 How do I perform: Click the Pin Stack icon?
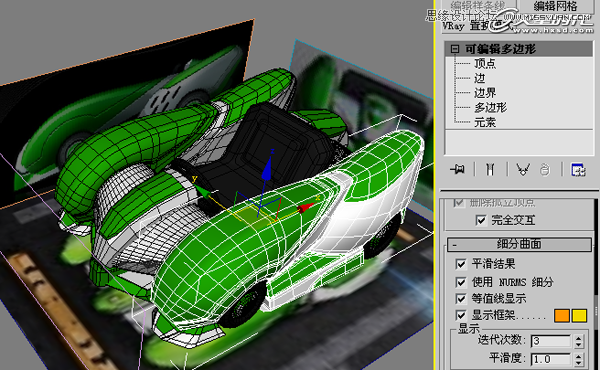pos(457,169)
